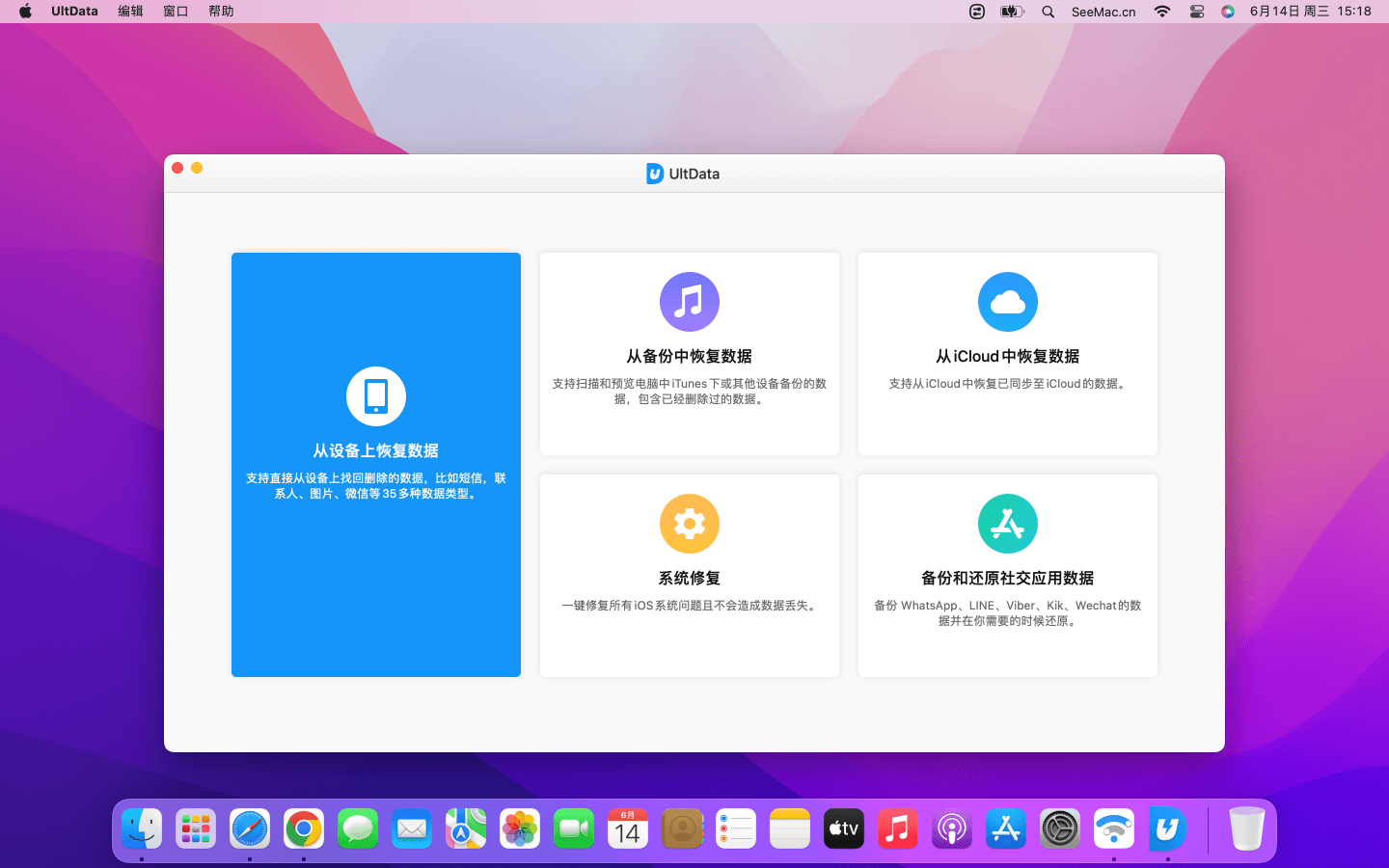Click the 35多种数据类型 description text
The height and width of the screenshot is (868, 1389).
pos(376,486)
